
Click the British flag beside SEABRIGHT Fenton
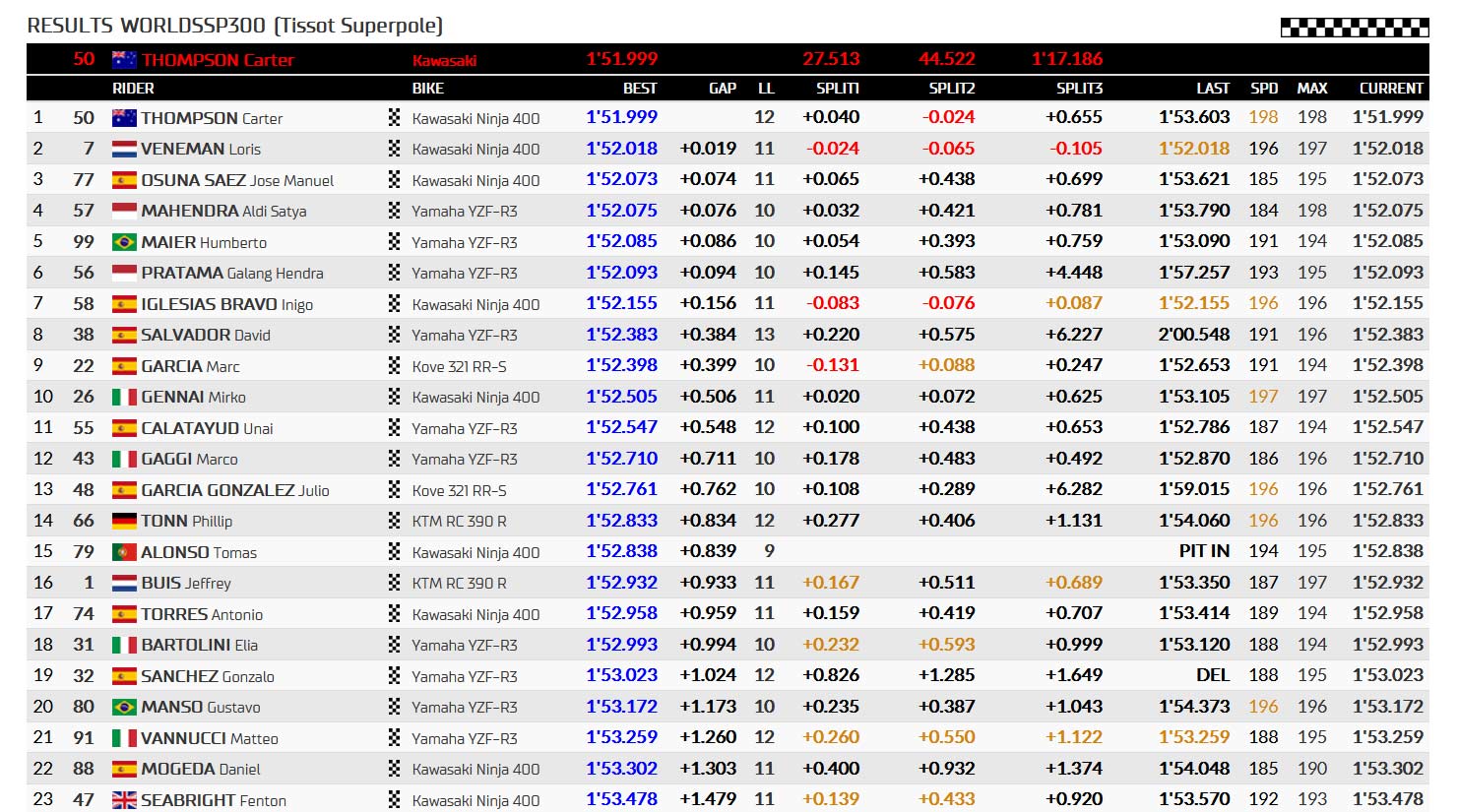[x=124, y=800]
